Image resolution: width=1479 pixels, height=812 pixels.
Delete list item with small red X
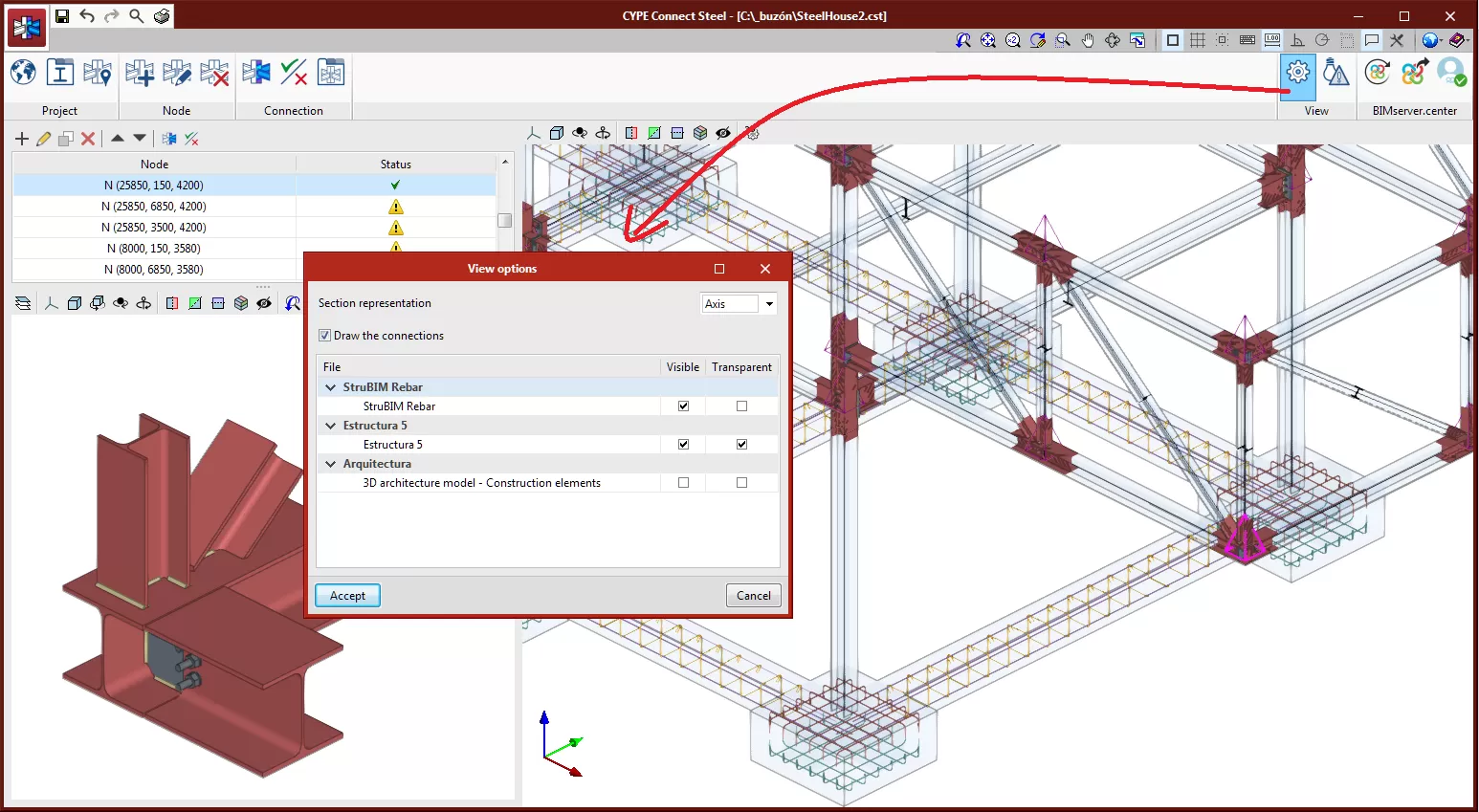pos(88,139)
